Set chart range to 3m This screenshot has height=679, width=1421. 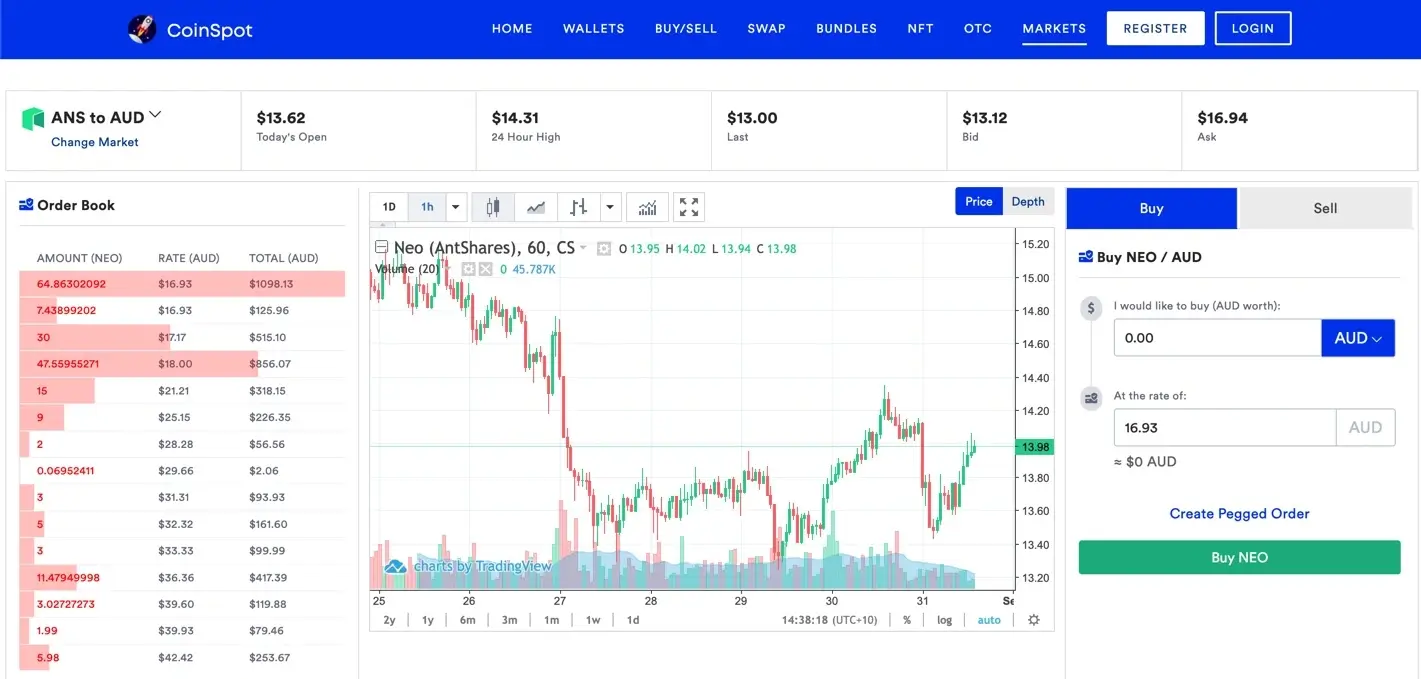pyautogui.click(x=509, y=620)
